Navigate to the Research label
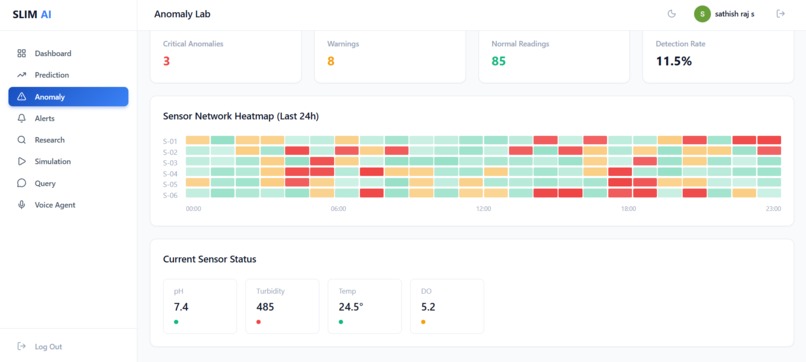 [x=50, y=140]
